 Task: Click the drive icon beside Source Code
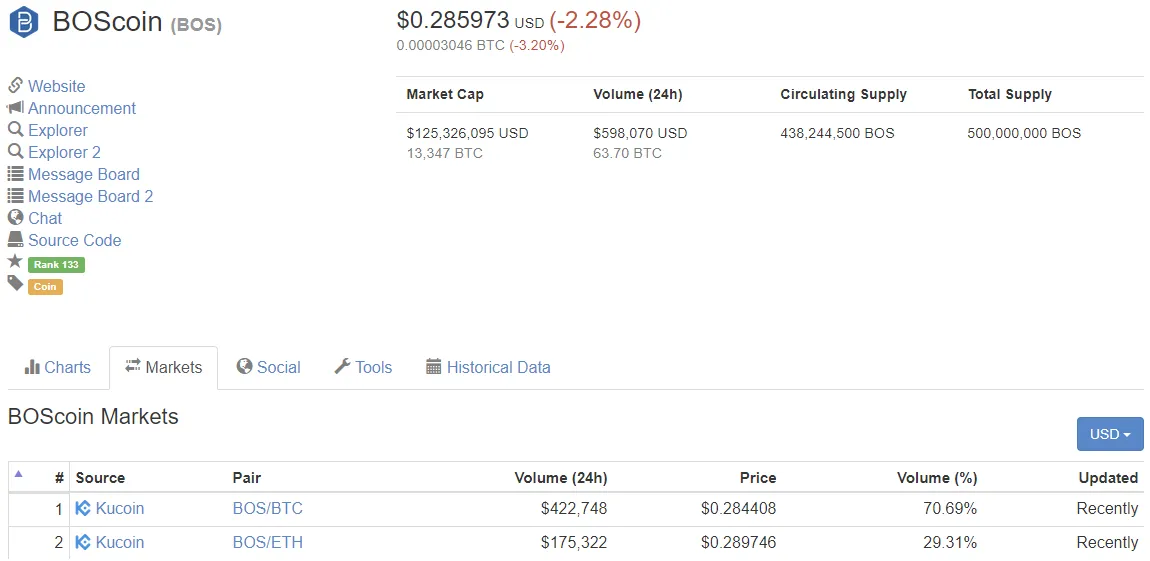[15, 239]
